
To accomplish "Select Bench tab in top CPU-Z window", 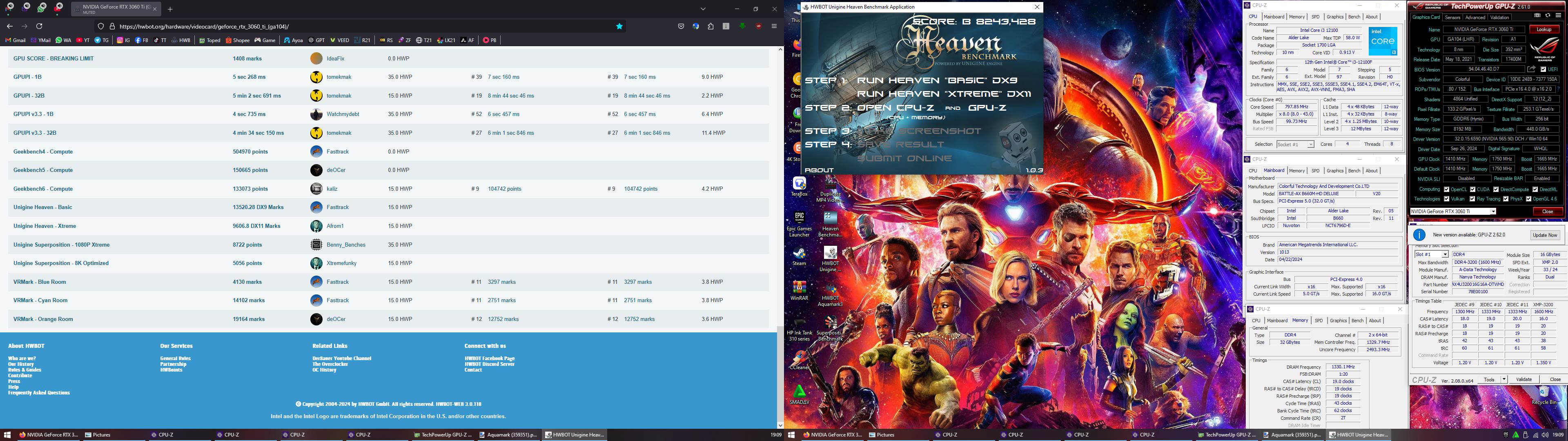I will [x=1354, y=17].
